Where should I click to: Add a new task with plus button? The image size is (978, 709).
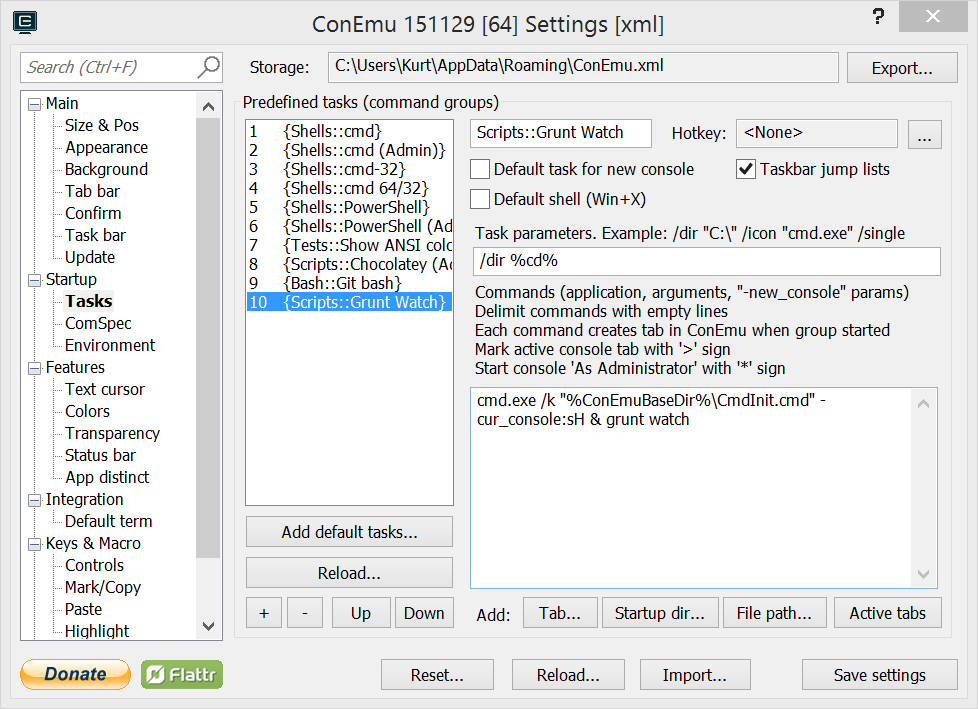pos(264,613)
